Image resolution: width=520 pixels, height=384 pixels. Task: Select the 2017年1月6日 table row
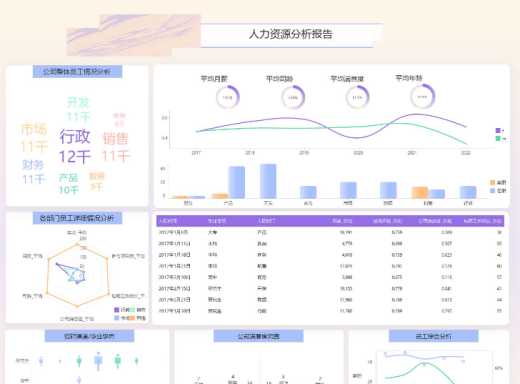pyautogui.click(x=330, y=232)
